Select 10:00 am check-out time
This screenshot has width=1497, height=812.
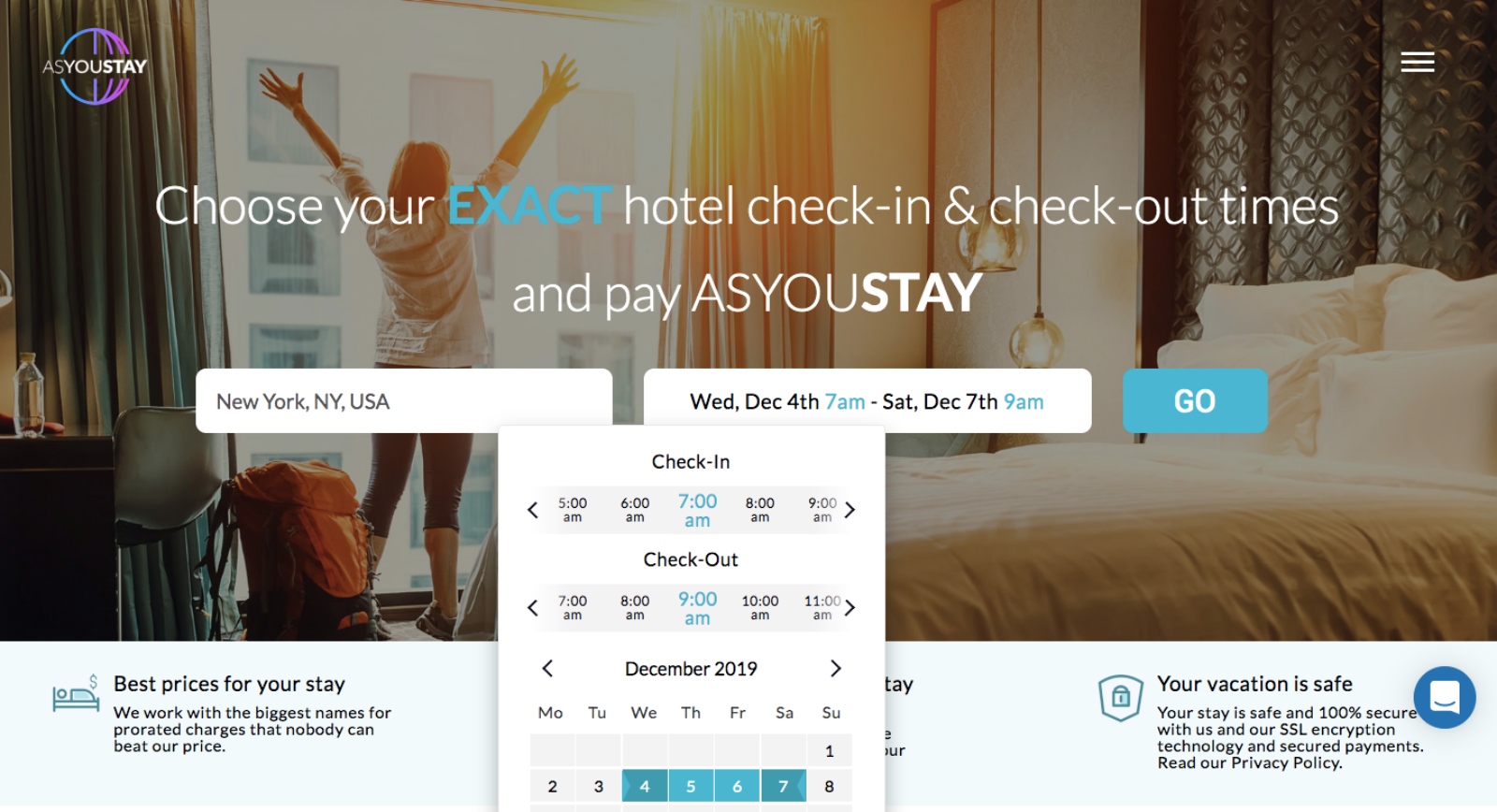coord(760,608)
